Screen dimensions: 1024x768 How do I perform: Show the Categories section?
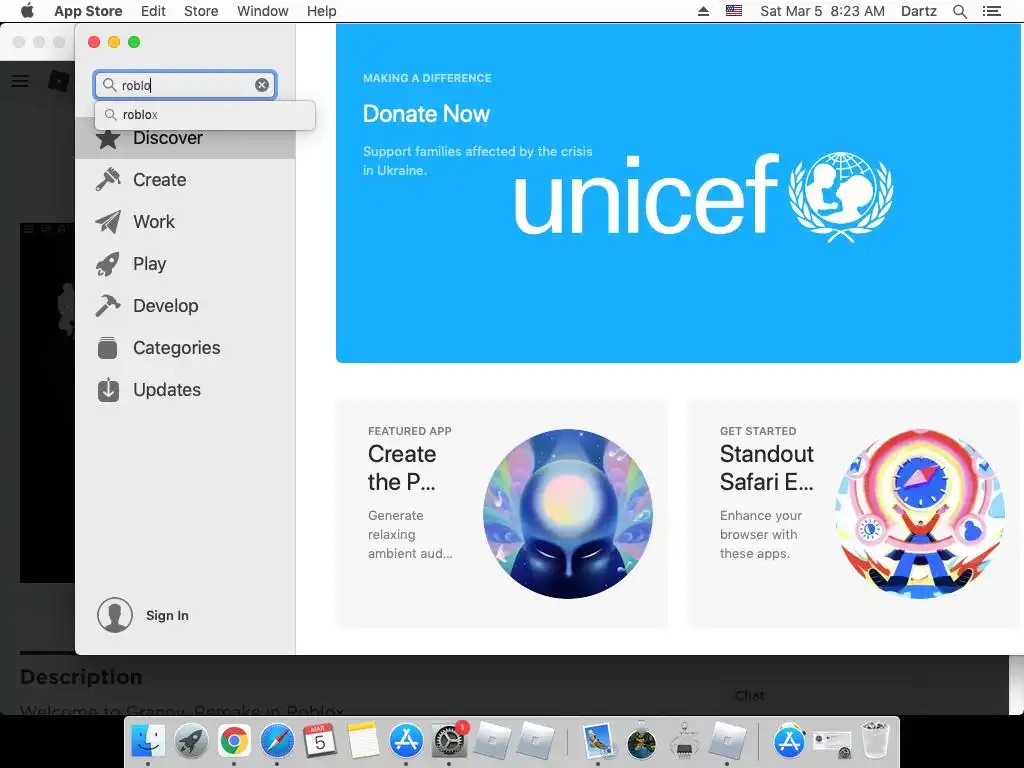pyautogui.click(x=176, y=347)
